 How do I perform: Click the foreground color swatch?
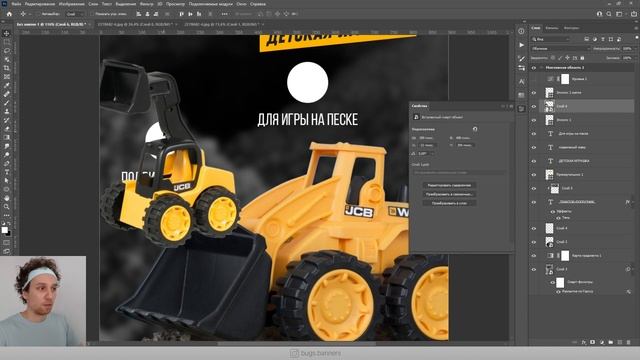pyautogui.click(x=4, y=230)
